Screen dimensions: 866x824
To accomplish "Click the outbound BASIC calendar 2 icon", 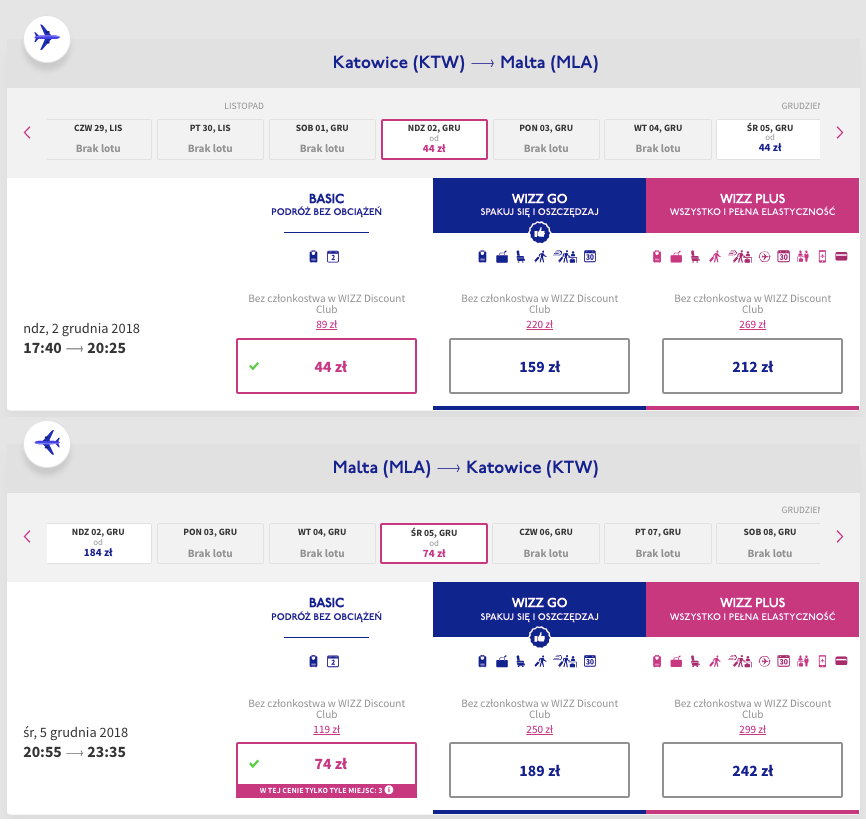I will (x=332, y=256).
